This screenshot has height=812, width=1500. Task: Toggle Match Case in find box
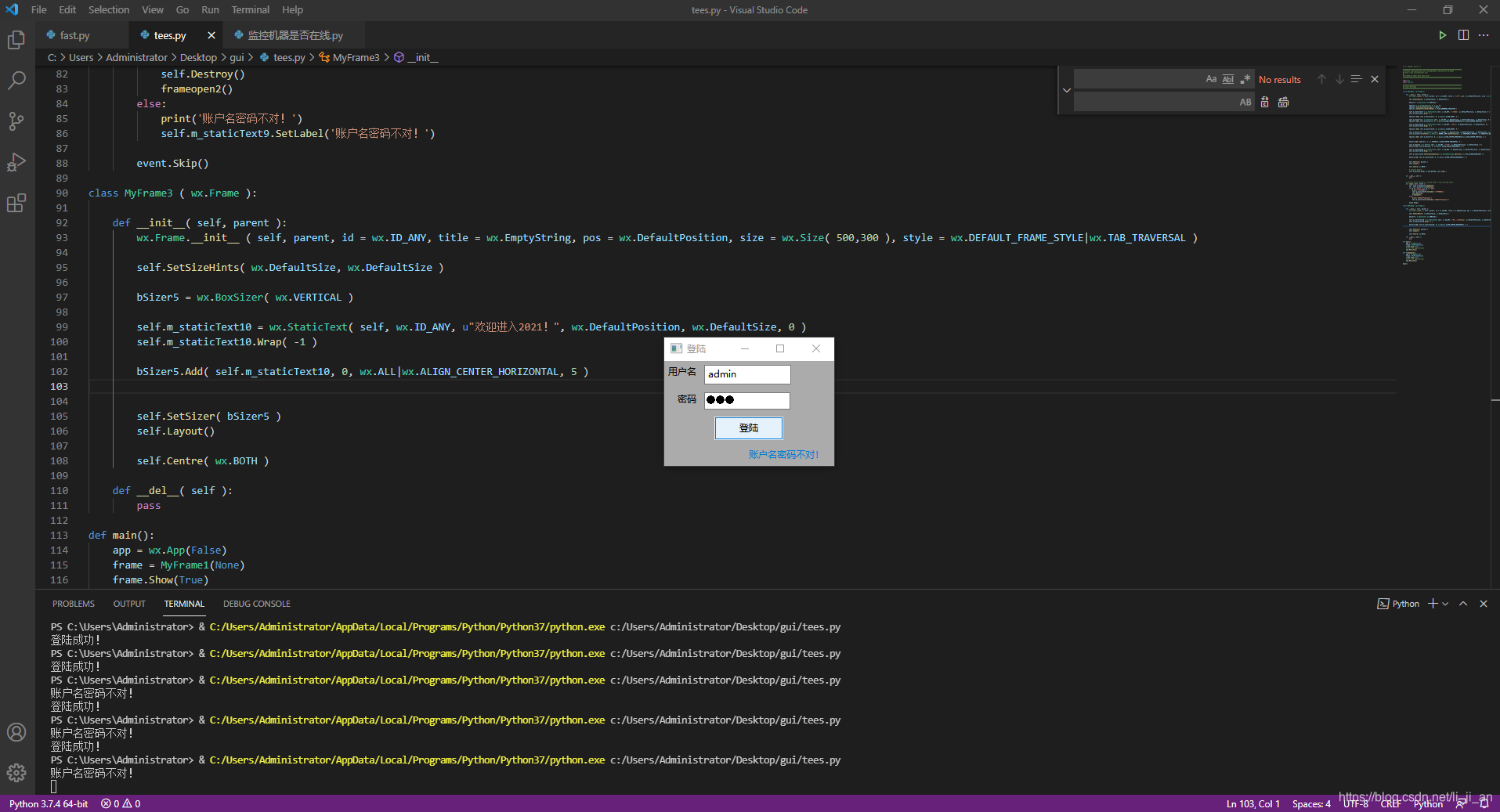point(1211,79)
